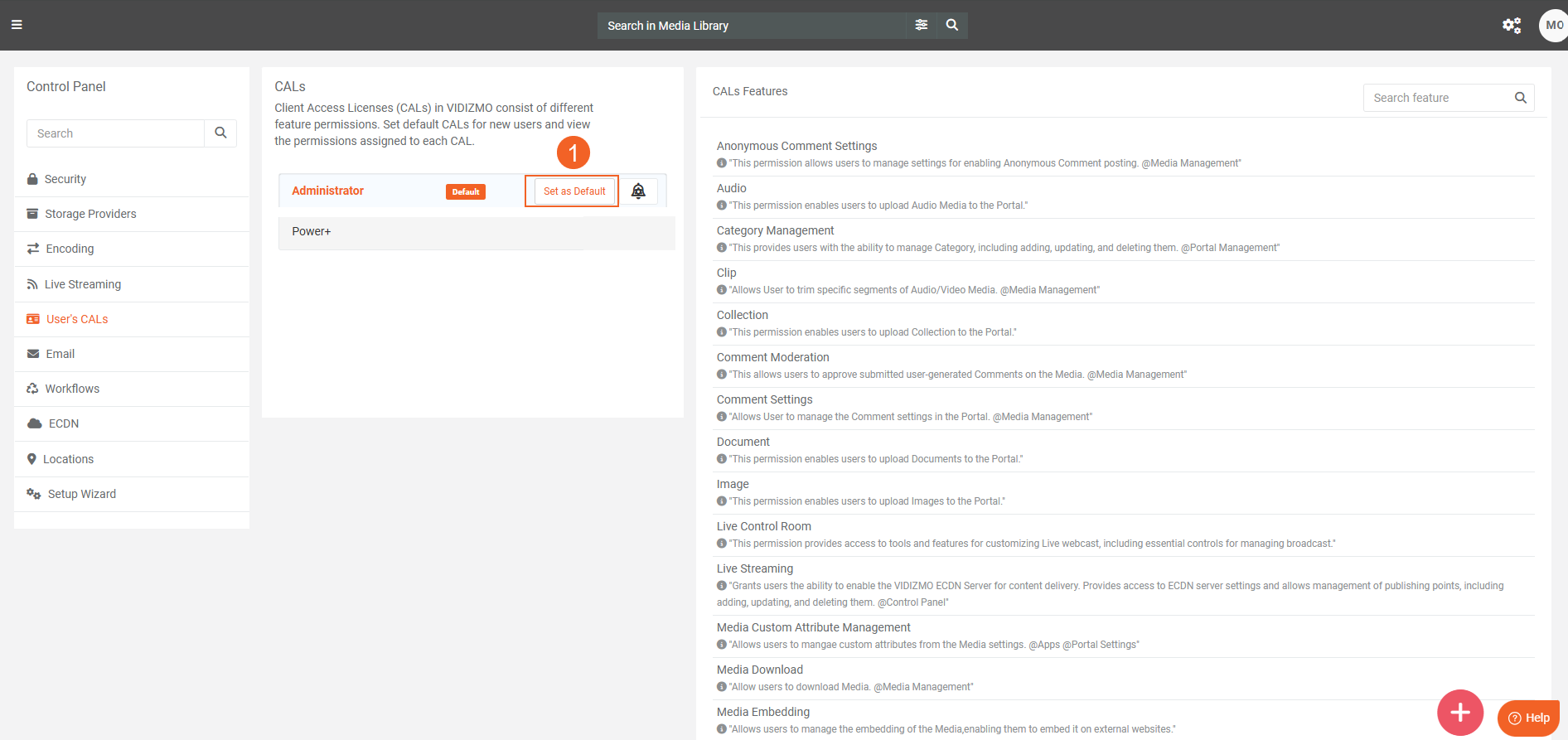Open the Help widget
This screenshot has height=740, width=1568.
click(1528, 718)
